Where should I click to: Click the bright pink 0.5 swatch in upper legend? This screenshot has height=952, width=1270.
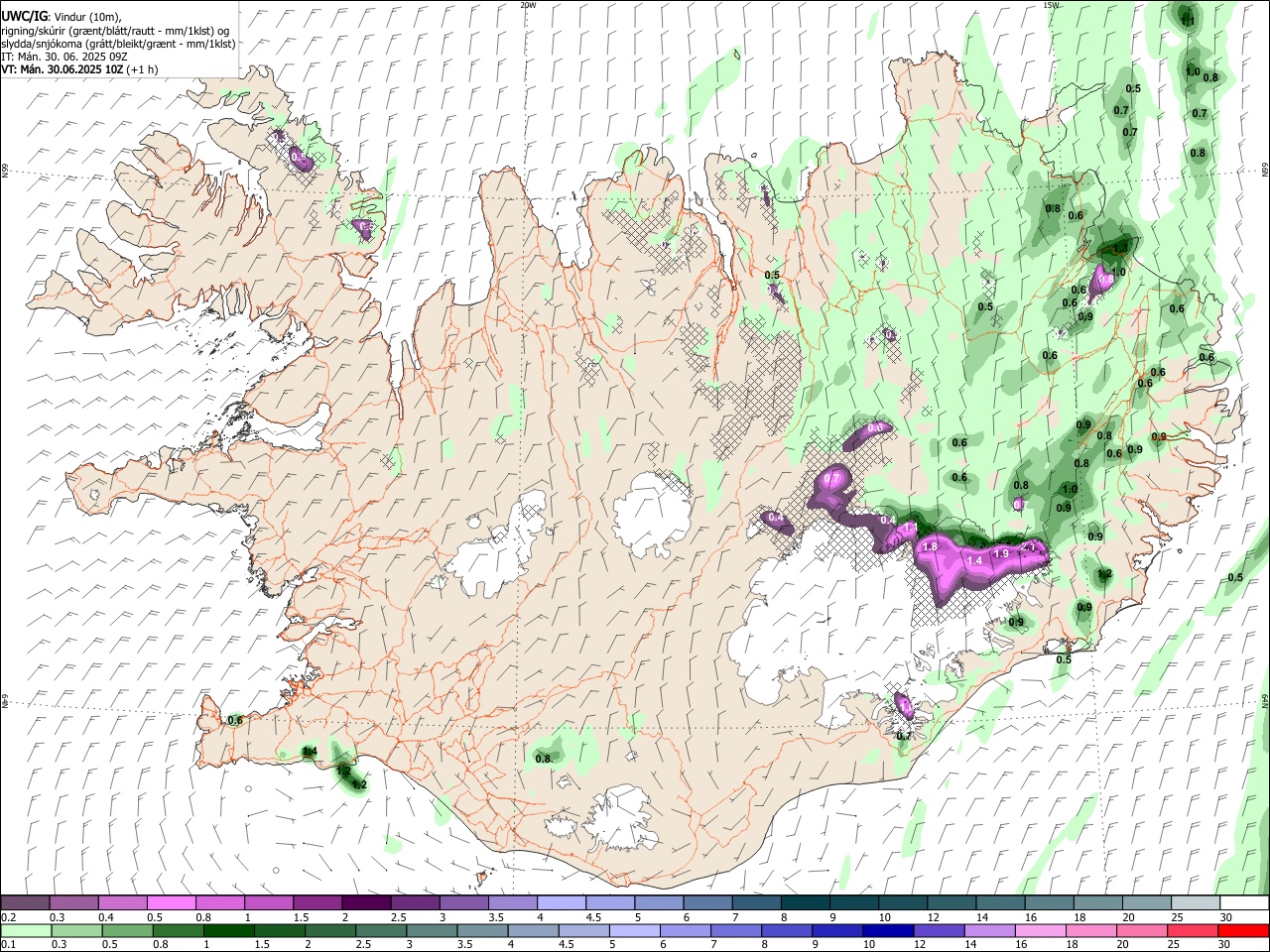(171, 902)
